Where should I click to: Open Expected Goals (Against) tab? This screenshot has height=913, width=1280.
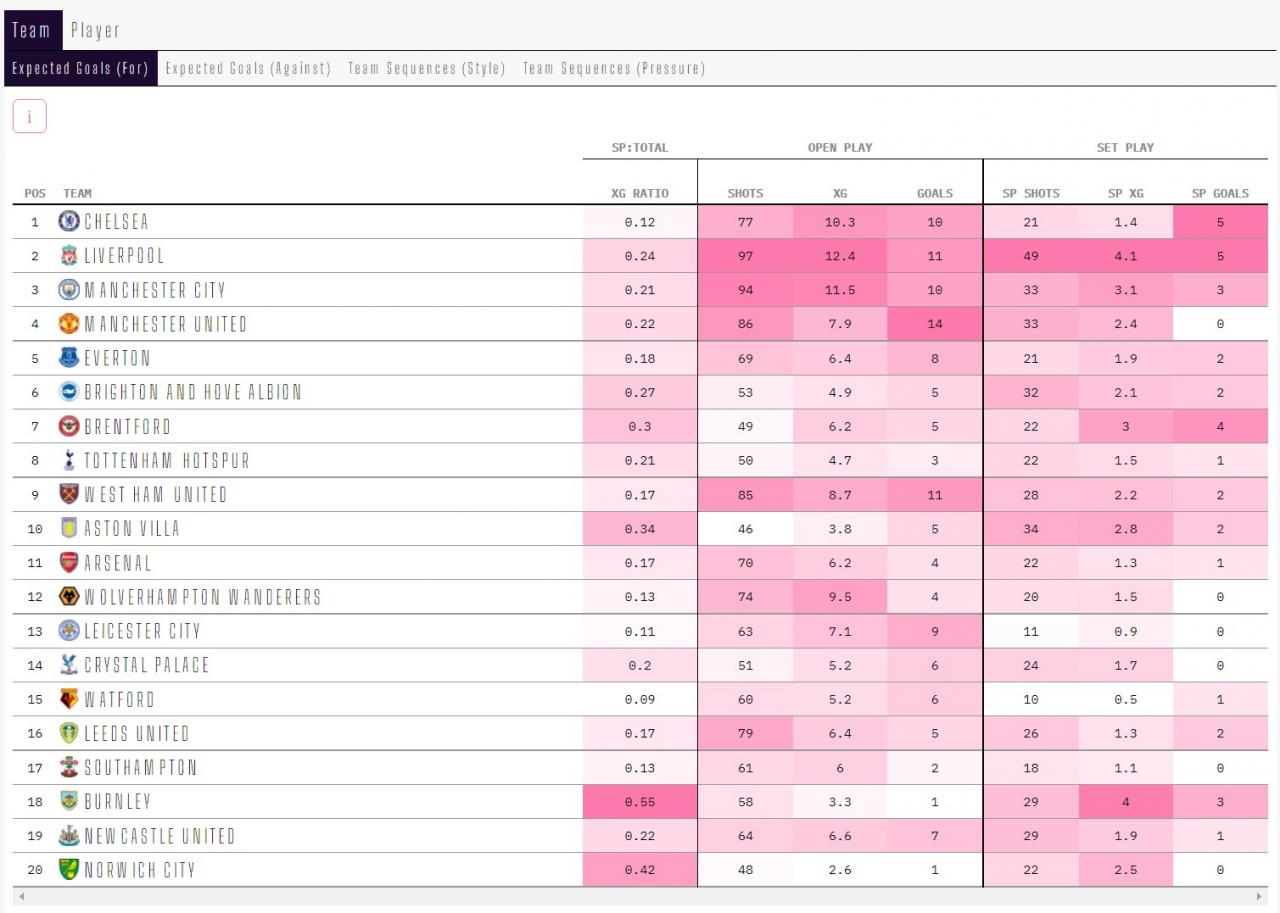pyautogui.click(x=247, y=68)
